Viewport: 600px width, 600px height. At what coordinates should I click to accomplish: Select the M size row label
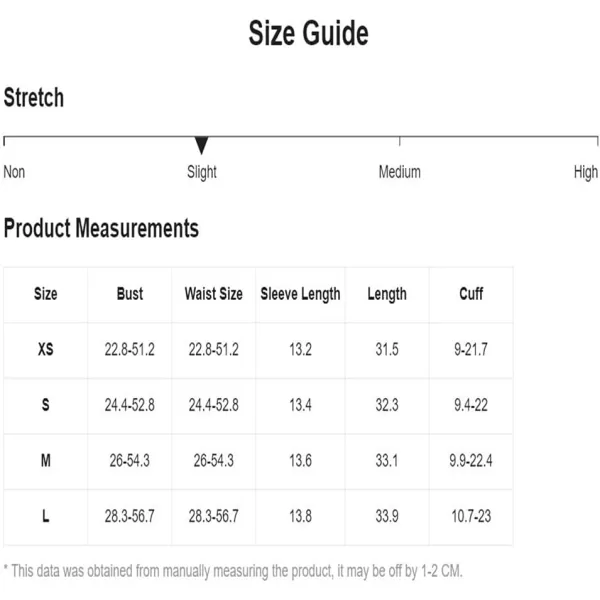(46, 460)
